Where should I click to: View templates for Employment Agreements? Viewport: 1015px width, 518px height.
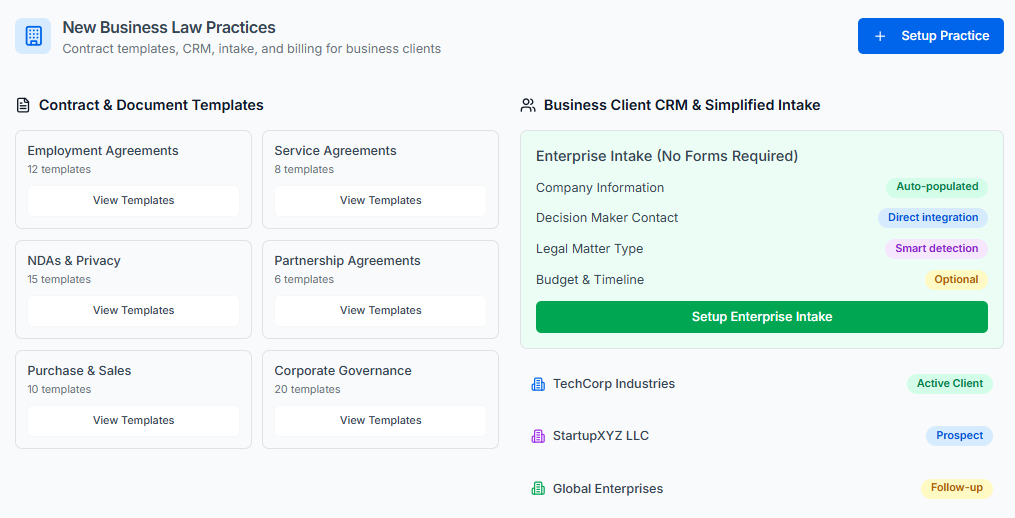(133, 201)
